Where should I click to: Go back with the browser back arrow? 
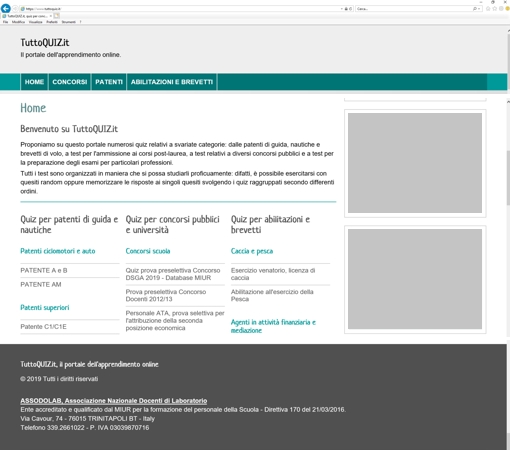pos(6,9)
